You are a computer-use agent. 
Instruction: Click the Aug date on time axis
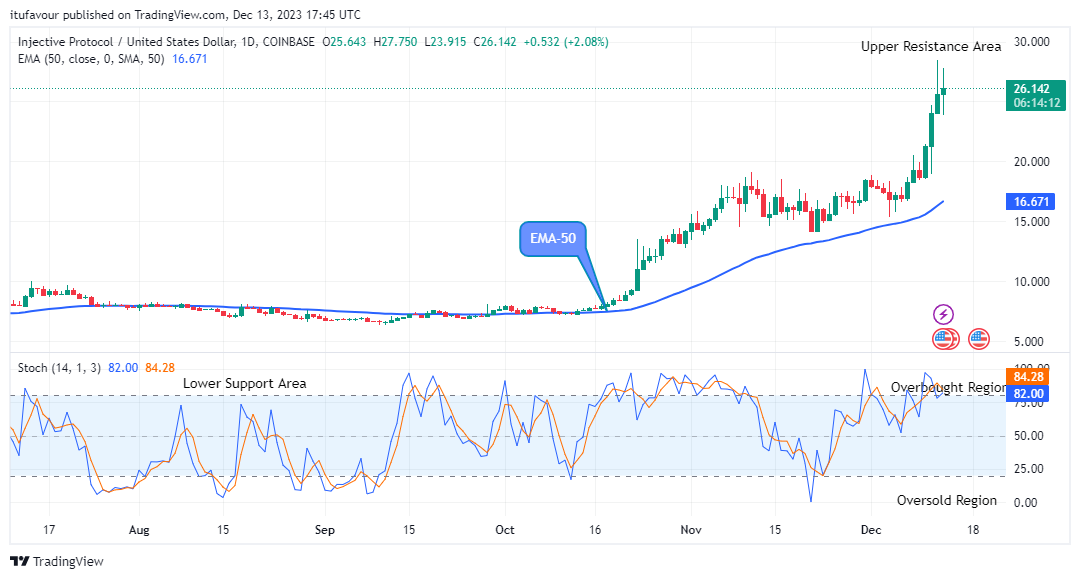[139, 529]
